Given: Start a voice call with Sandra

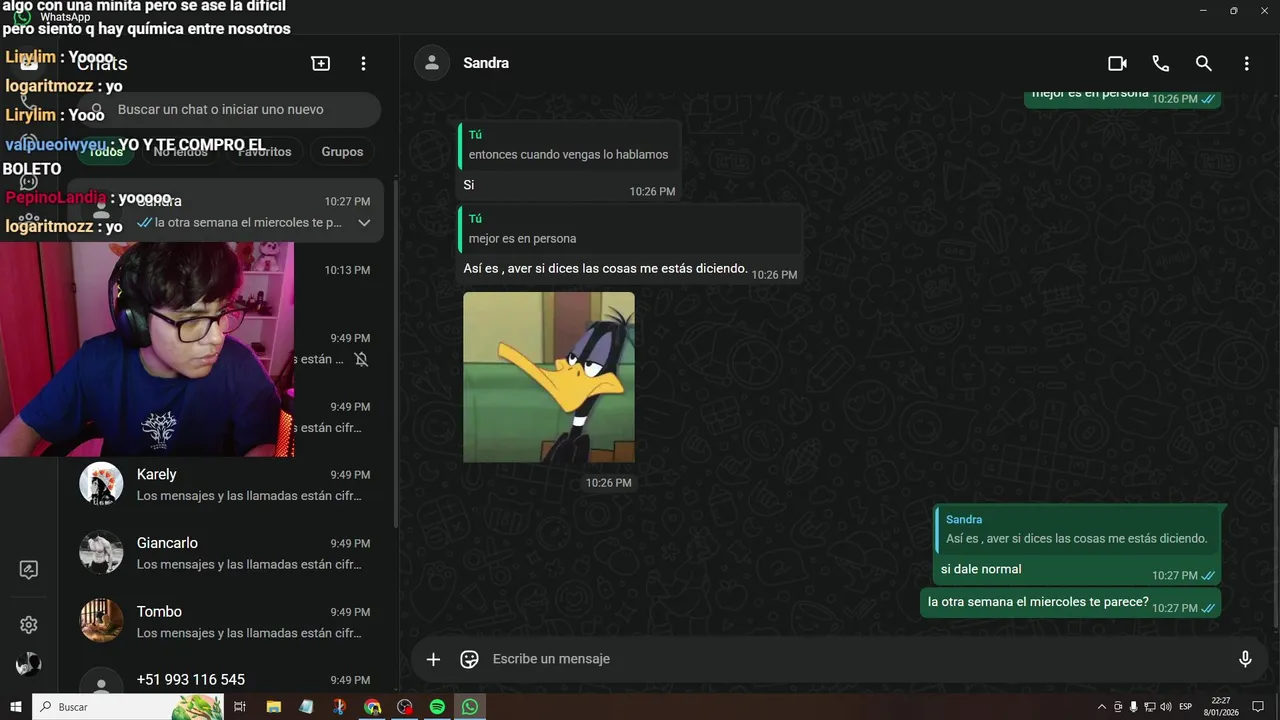Looking at the screenshot, I should pyautogui.click(x=1160, y=63).
